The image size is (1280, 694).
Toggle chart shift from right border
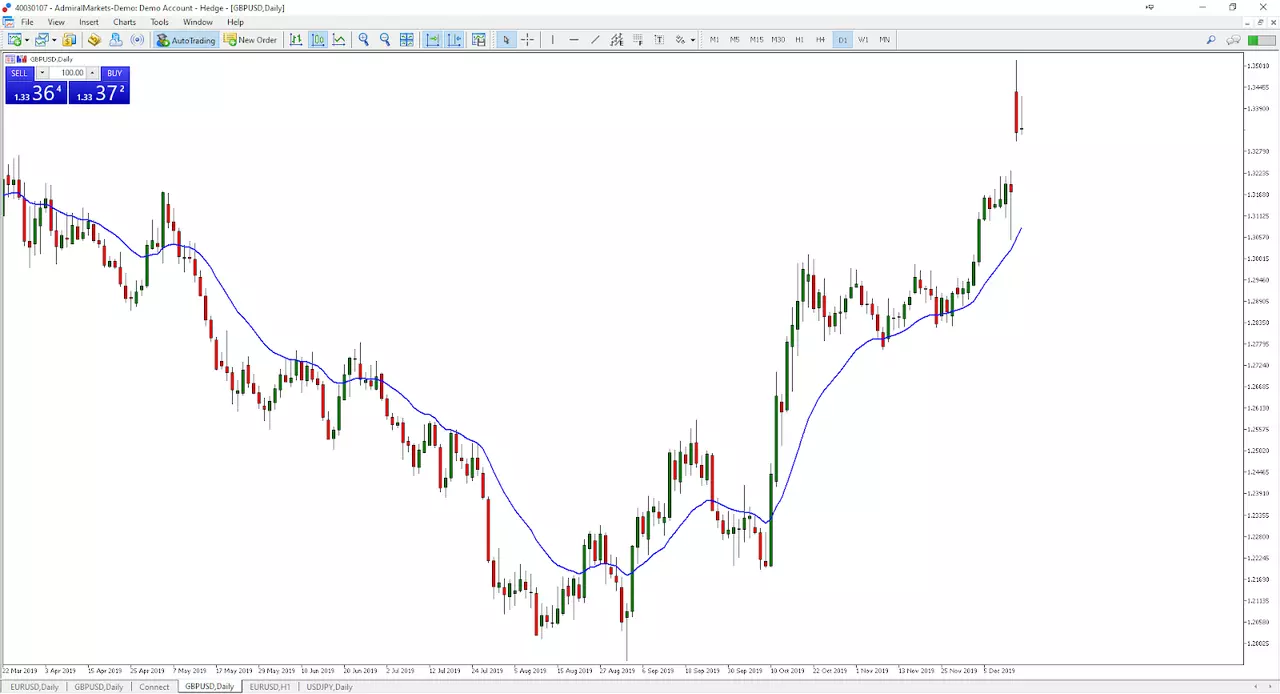point(455,40)
